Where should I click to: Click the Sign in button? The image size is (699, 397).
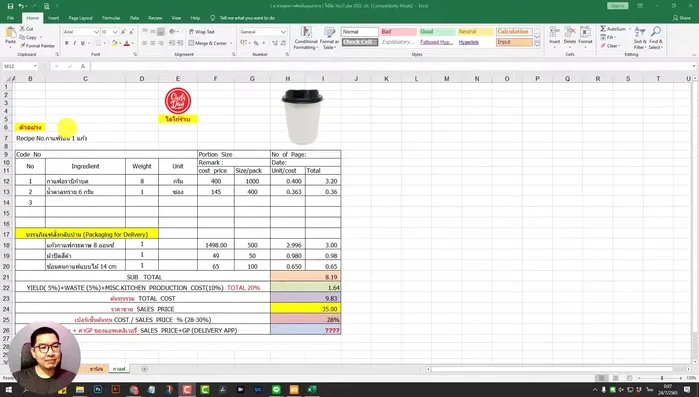tap(617, 6)
